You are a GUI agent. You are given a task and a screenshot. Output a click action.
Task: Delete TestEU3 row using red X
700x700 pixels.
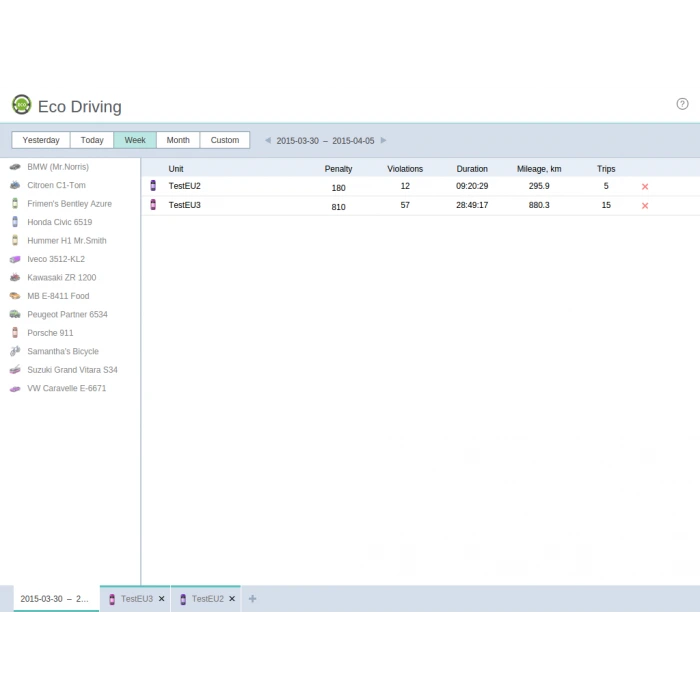point(644,206)
